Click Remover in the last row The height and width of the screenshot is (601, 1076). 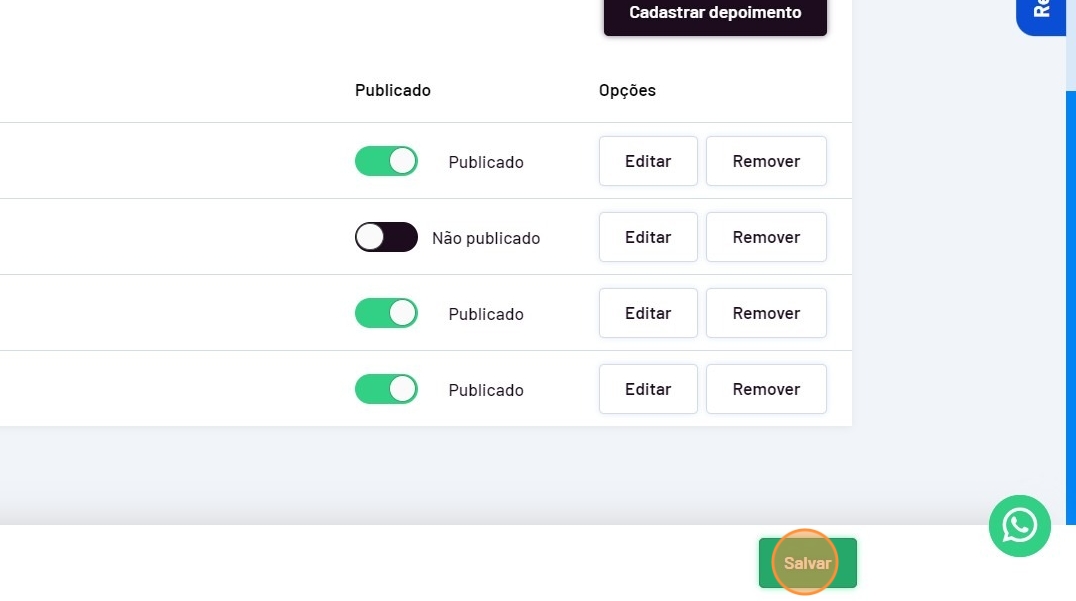coord(766,389)
